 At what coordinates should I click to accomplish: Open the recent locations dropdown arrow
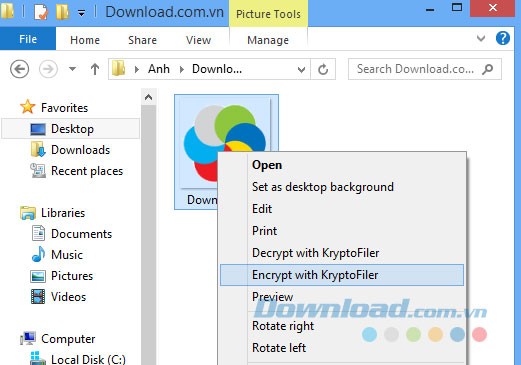72,69
